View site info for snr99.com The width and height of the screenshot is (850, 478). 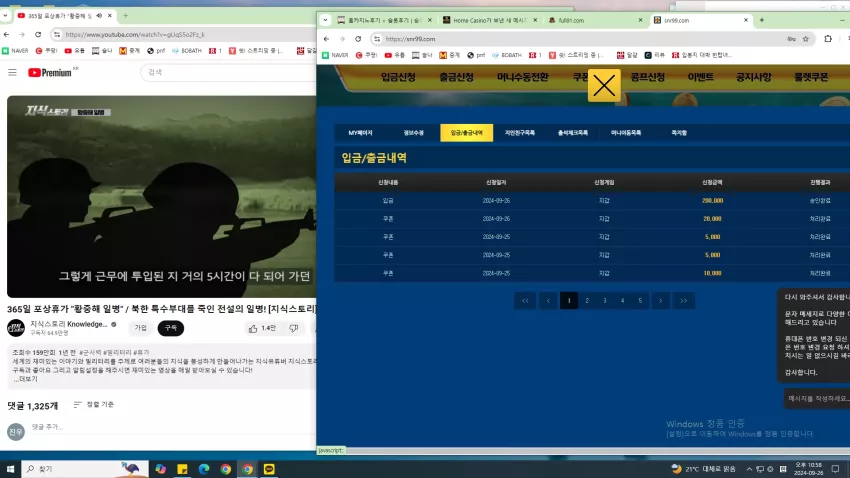[x=377, y=39]
